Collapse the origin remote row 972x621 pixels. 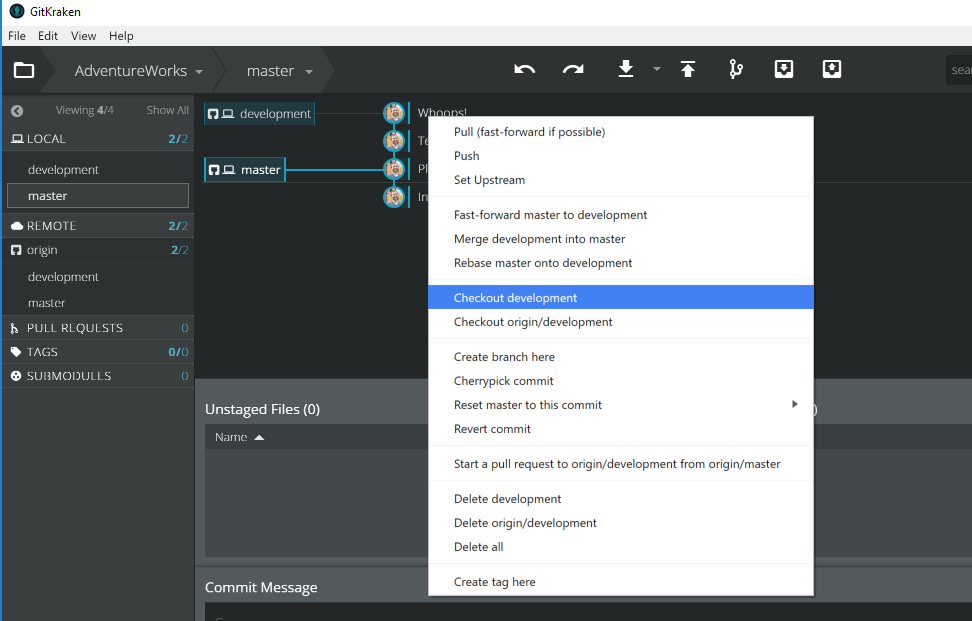(99, 250)
